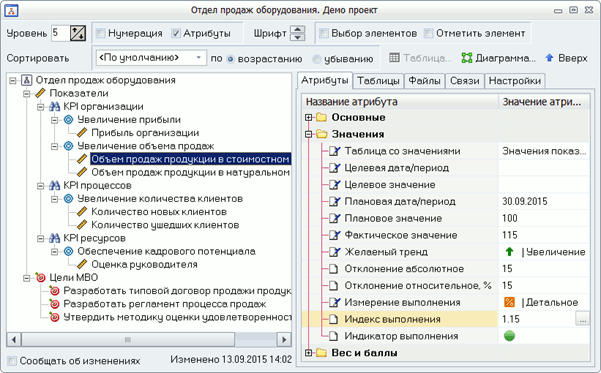Select the возрастанию radio button
The image size is (601, 373).
tap(230, 59)
